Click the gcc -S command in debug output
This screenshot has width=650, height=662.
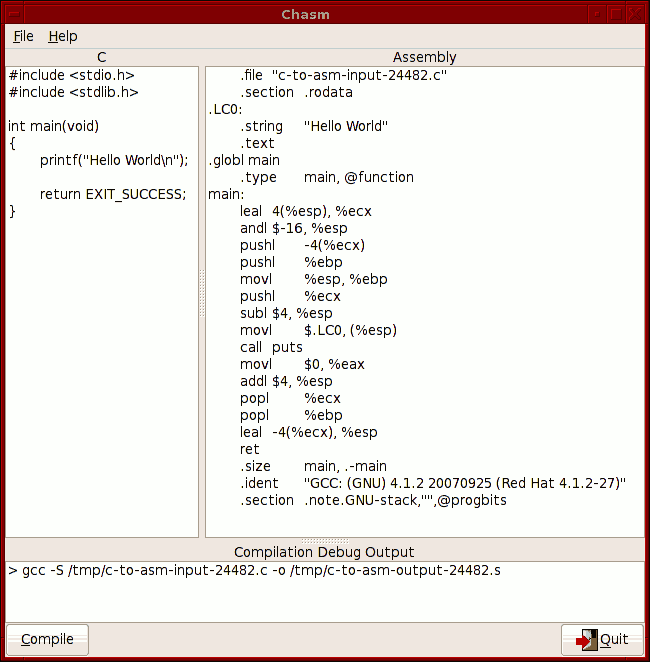(255, 570)
